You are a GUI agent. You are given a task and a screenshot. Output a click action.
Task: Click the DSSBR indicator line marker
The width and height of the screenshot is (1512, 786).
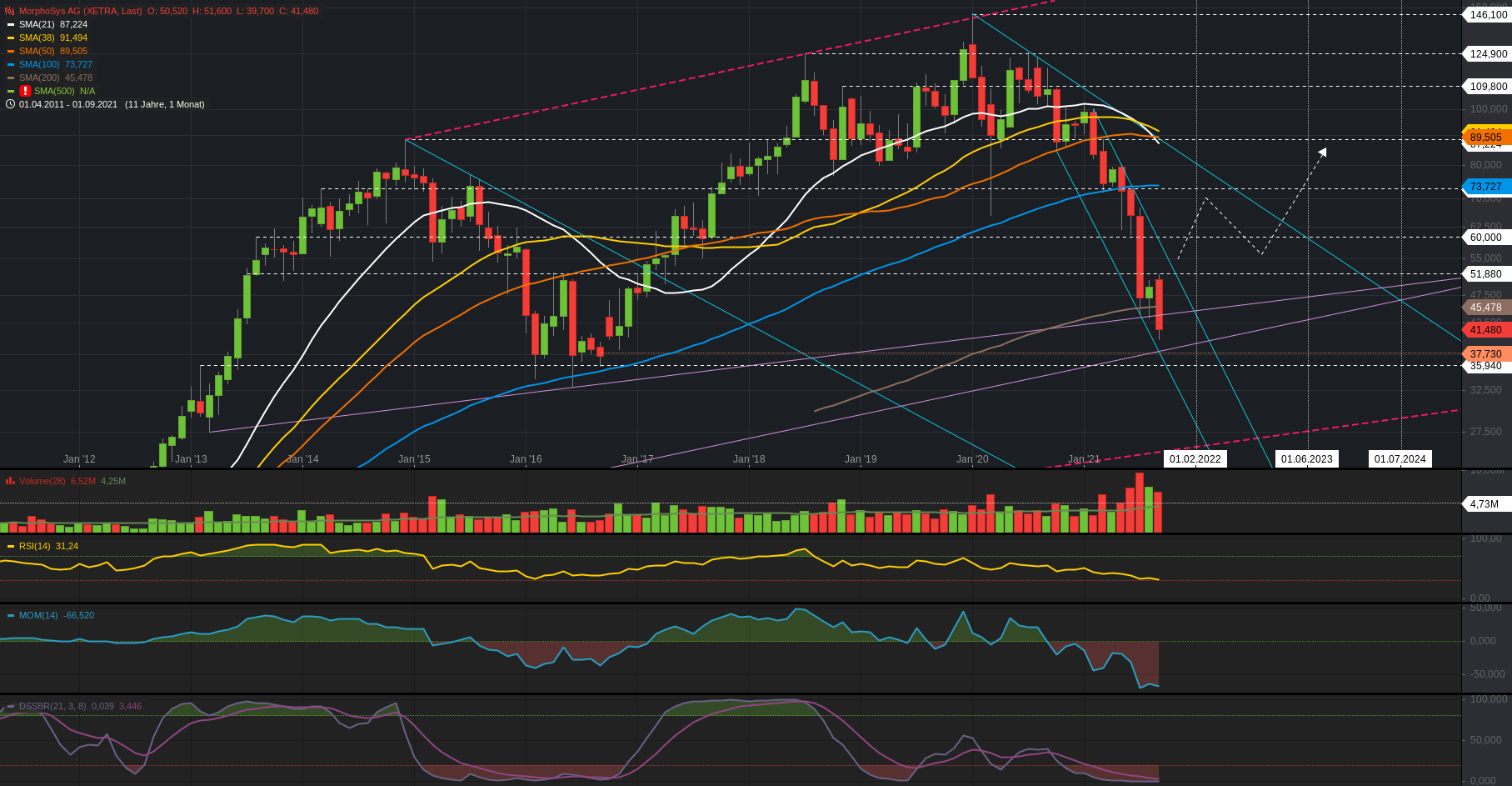coord(11,706)
